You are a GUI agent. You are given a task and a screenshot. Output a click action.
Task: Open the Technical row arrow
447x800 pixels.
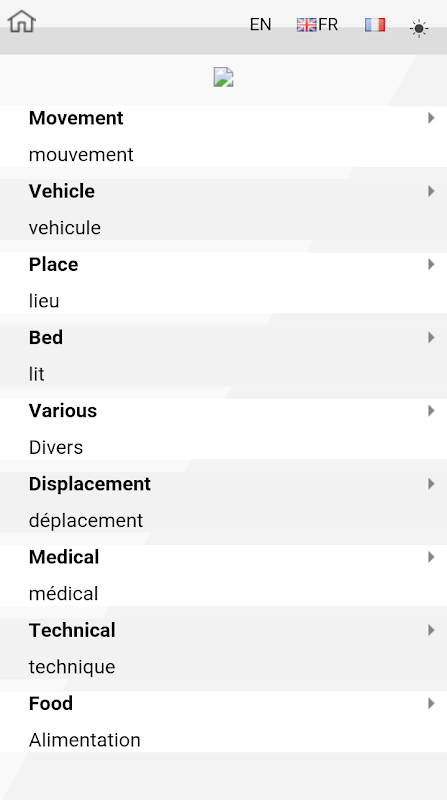(x=431, y=630)
